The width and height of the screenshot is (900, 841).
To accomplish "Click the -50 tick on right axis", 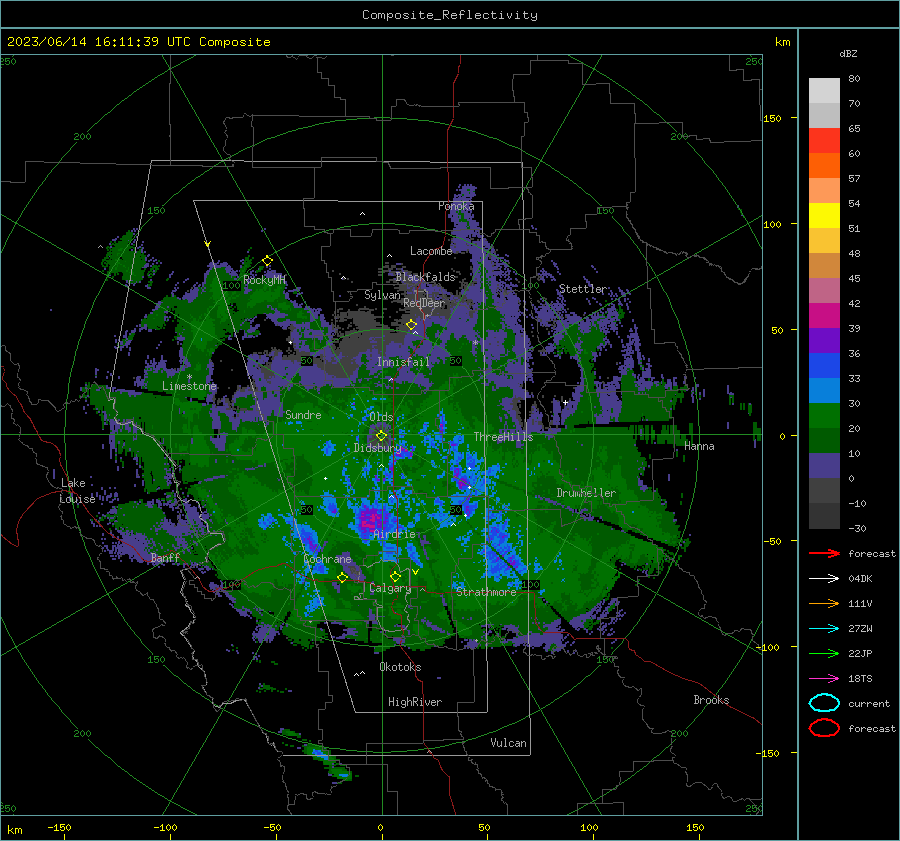I will (772, 541).
